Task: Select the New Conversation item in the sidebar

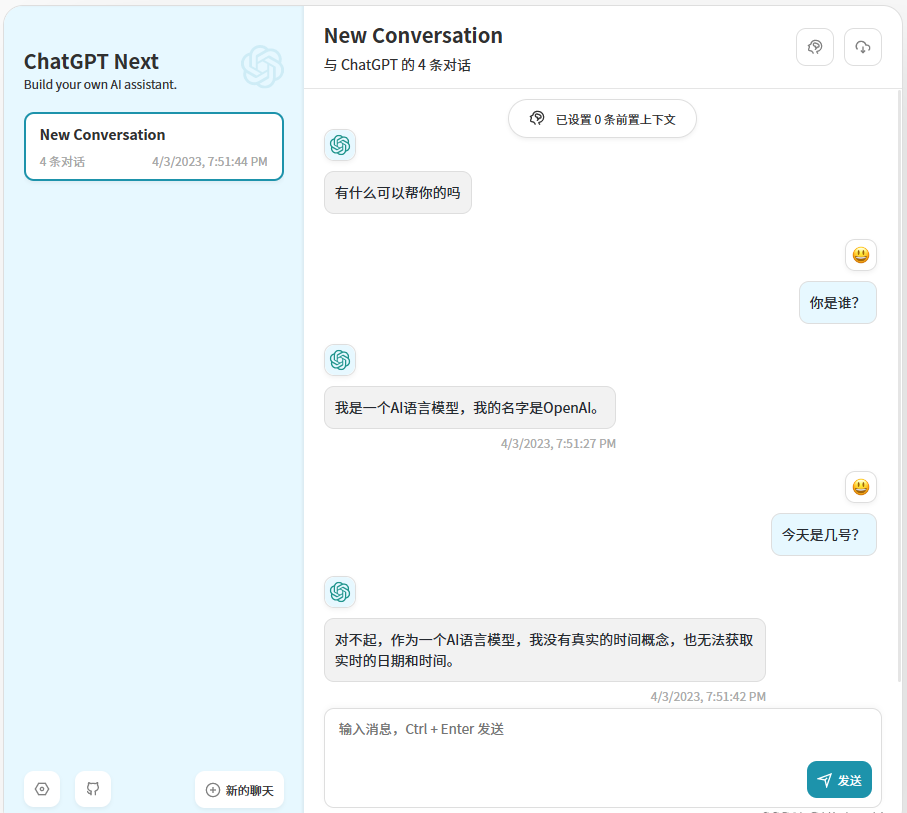Action: [x=153, y=146]
